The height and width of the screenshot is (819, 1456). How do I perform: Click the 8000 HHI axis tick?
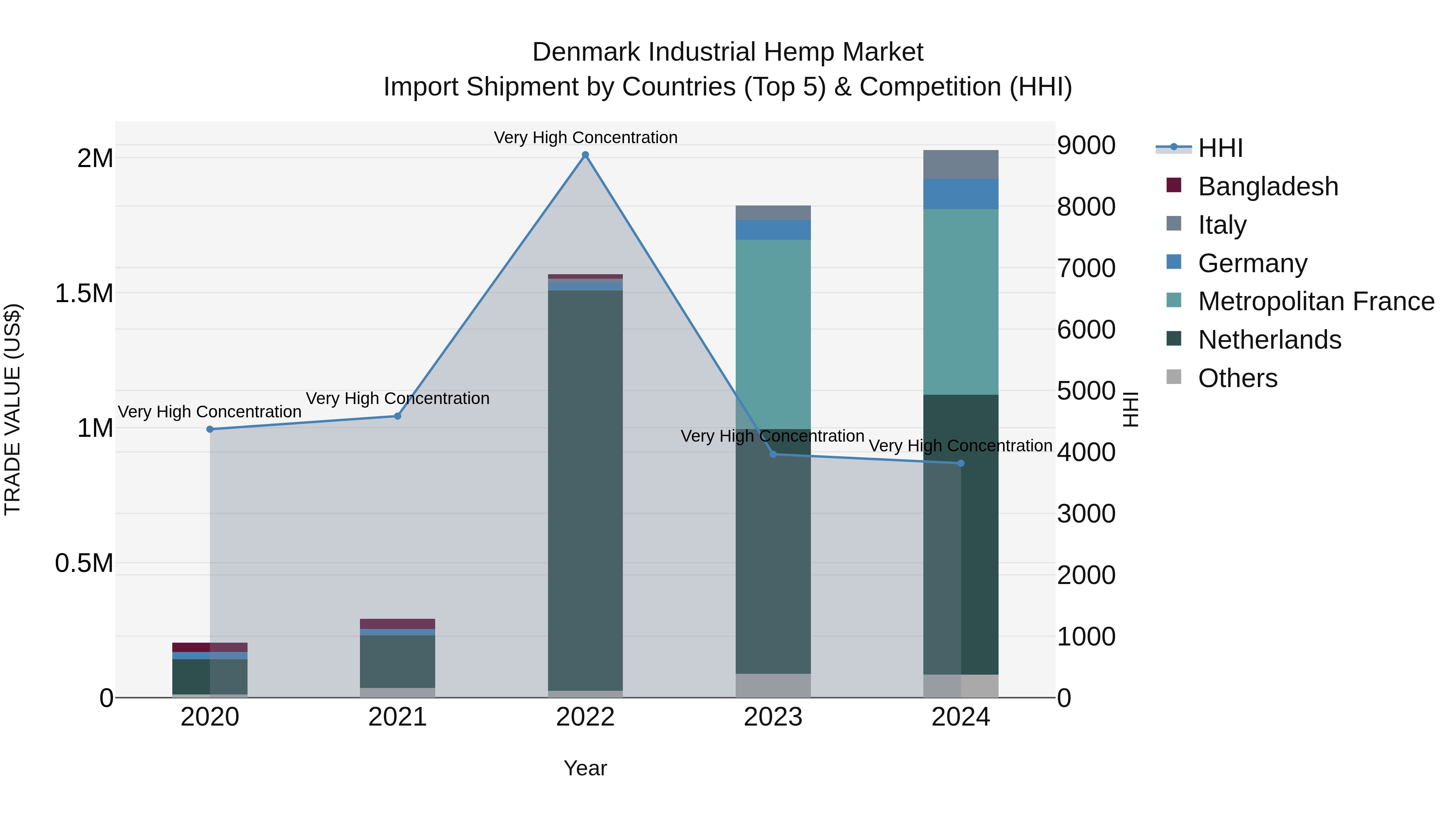click(1086, 206)
